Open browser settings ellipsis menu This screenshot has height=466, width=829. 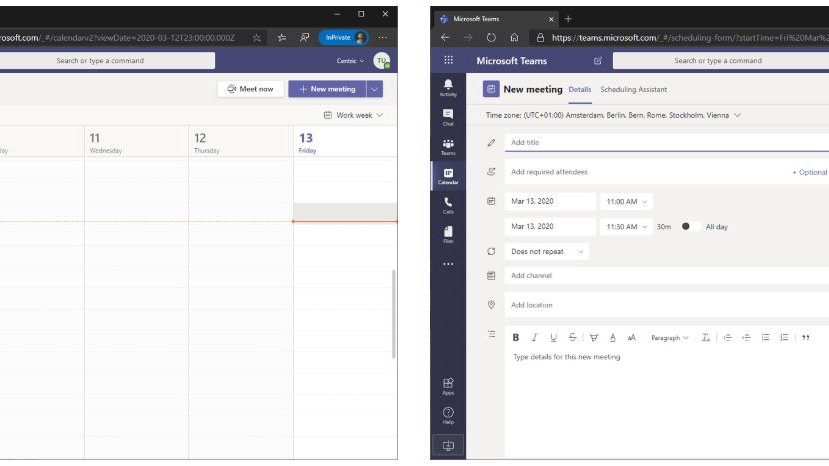(382, 38)
